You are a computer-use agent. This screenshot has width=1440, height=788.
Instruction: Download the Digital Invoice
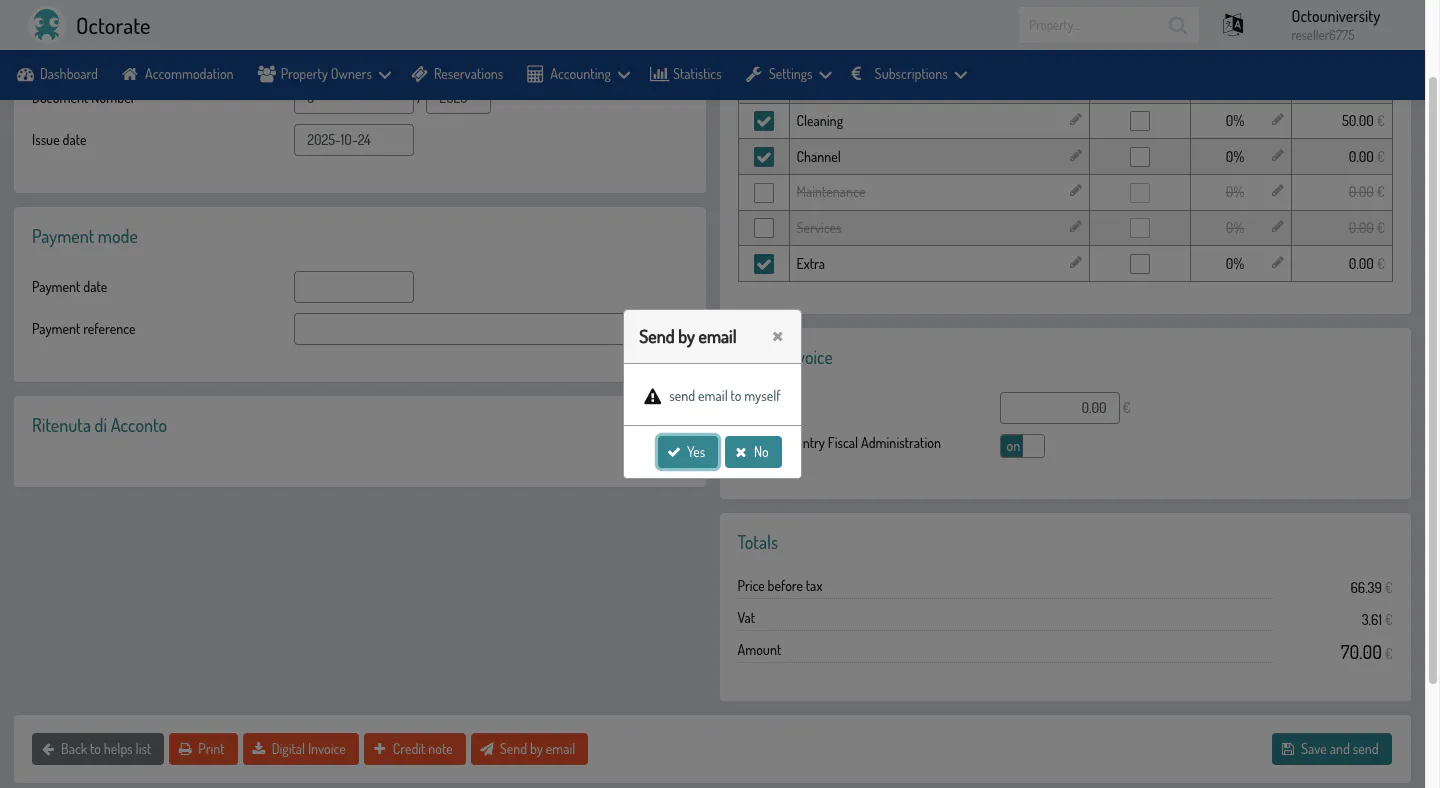[x=300, y=749]
